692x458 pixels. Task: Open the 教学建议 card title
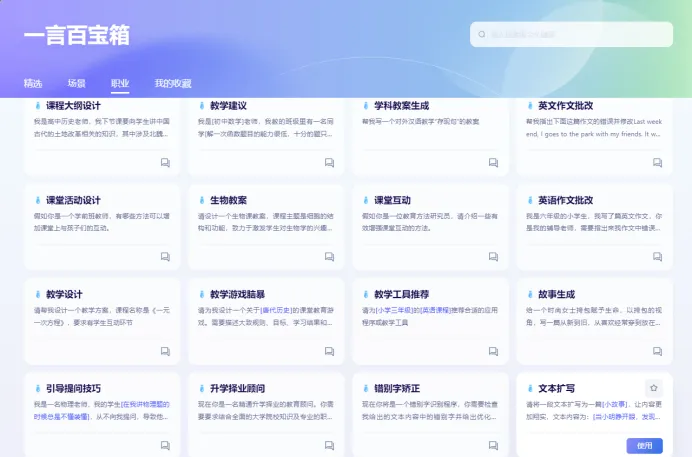228,105
